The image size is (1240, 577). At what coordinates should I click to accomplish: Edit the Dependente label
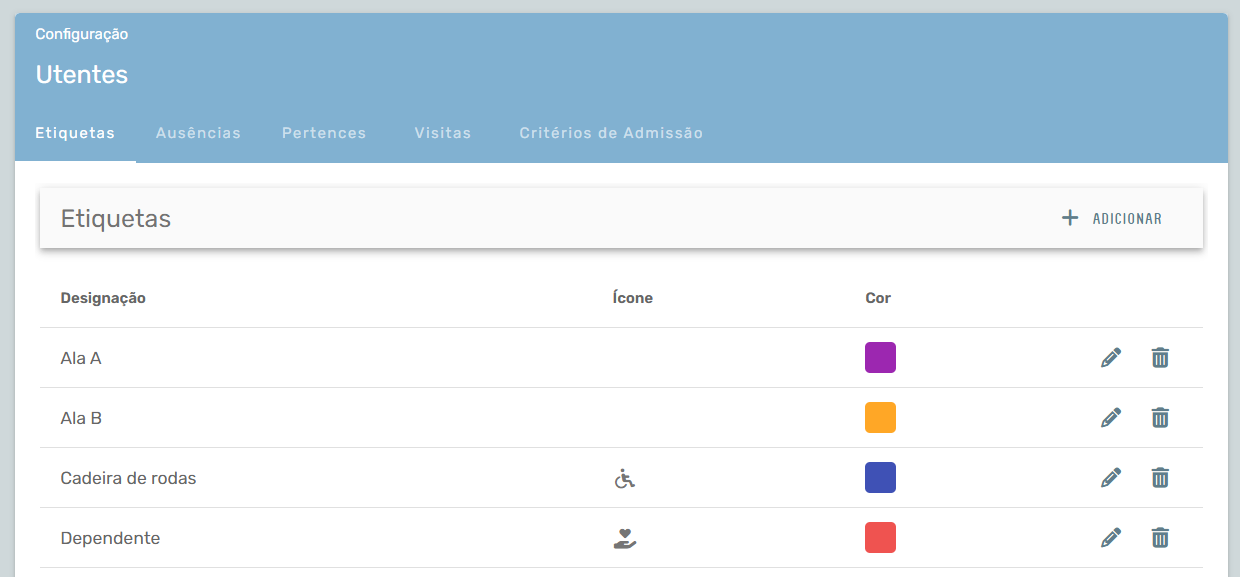1111,538
